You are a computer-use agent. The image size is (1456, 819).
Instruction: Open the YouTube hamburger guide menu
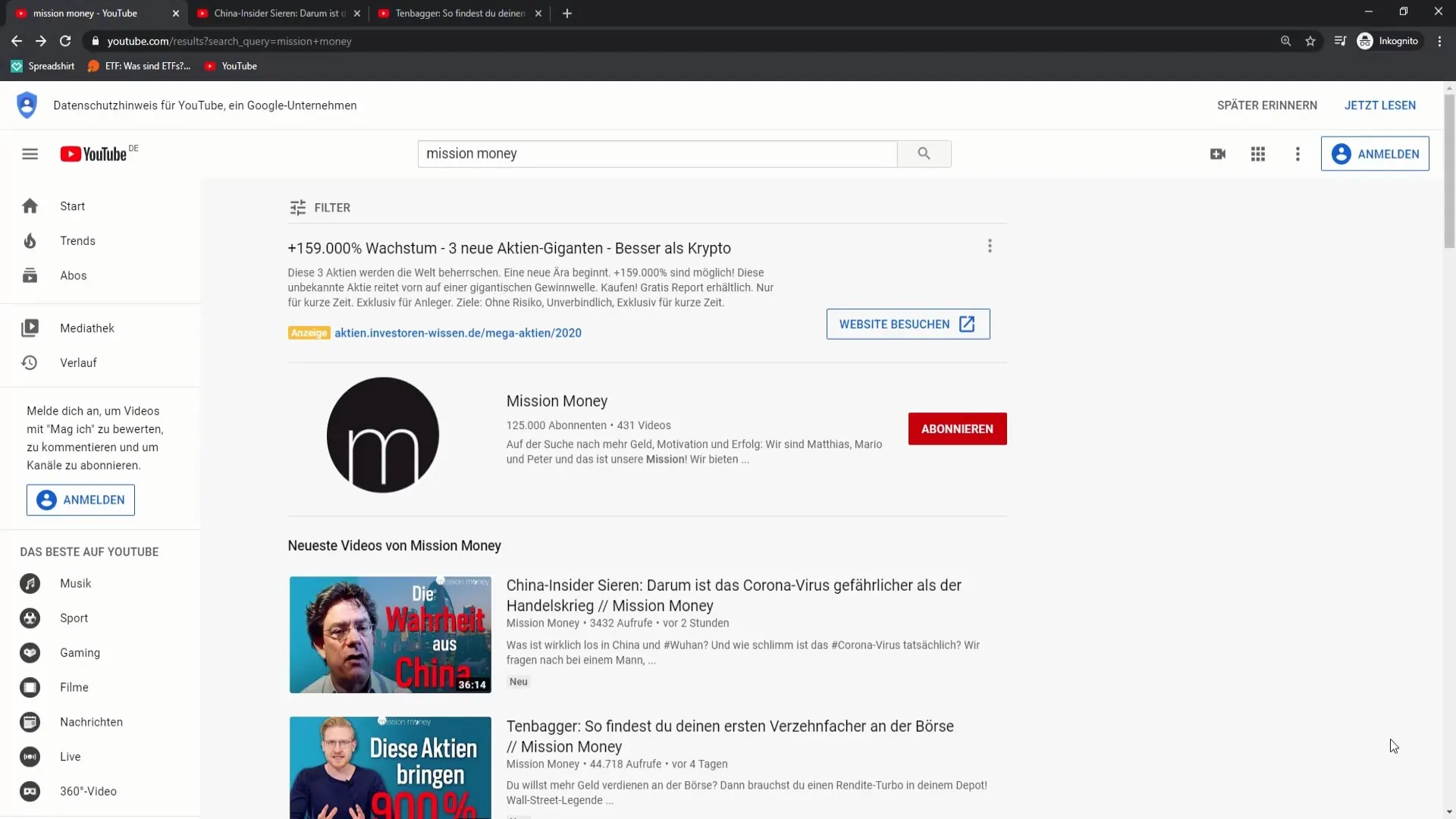(30, 154)
